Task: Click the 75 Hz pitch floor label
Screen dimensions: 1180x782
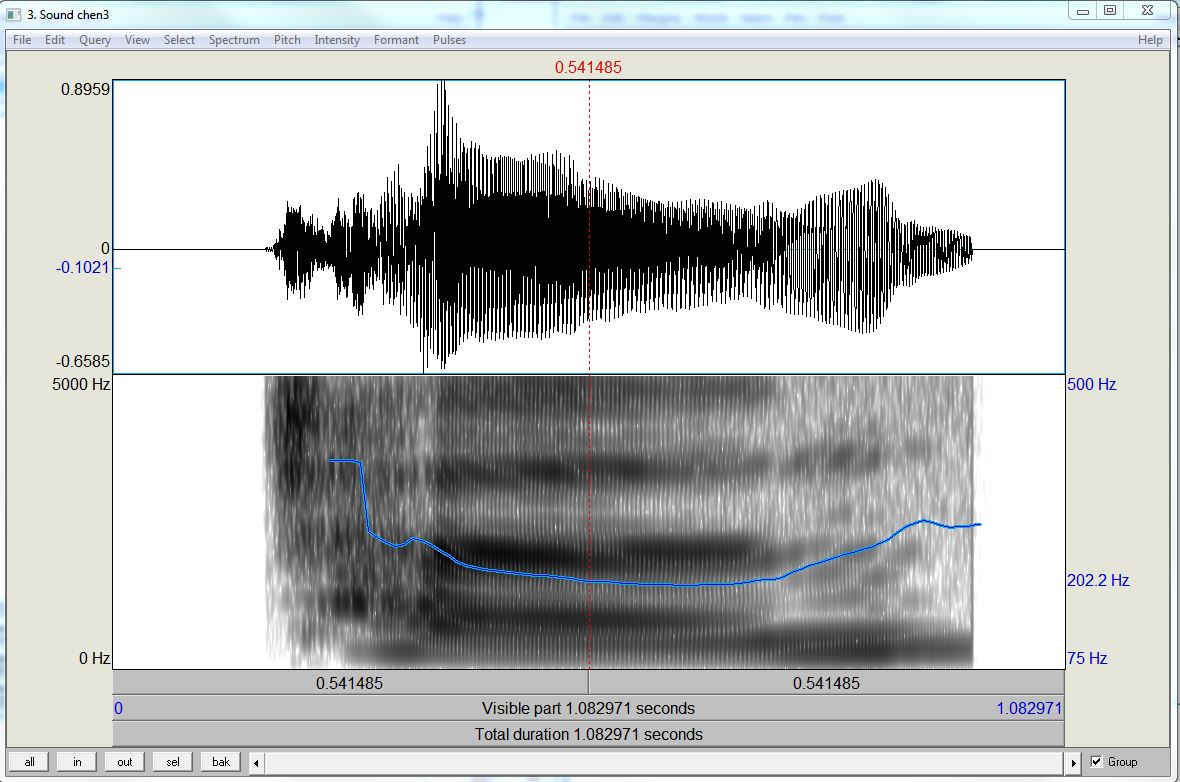Action: point(1087,659)
